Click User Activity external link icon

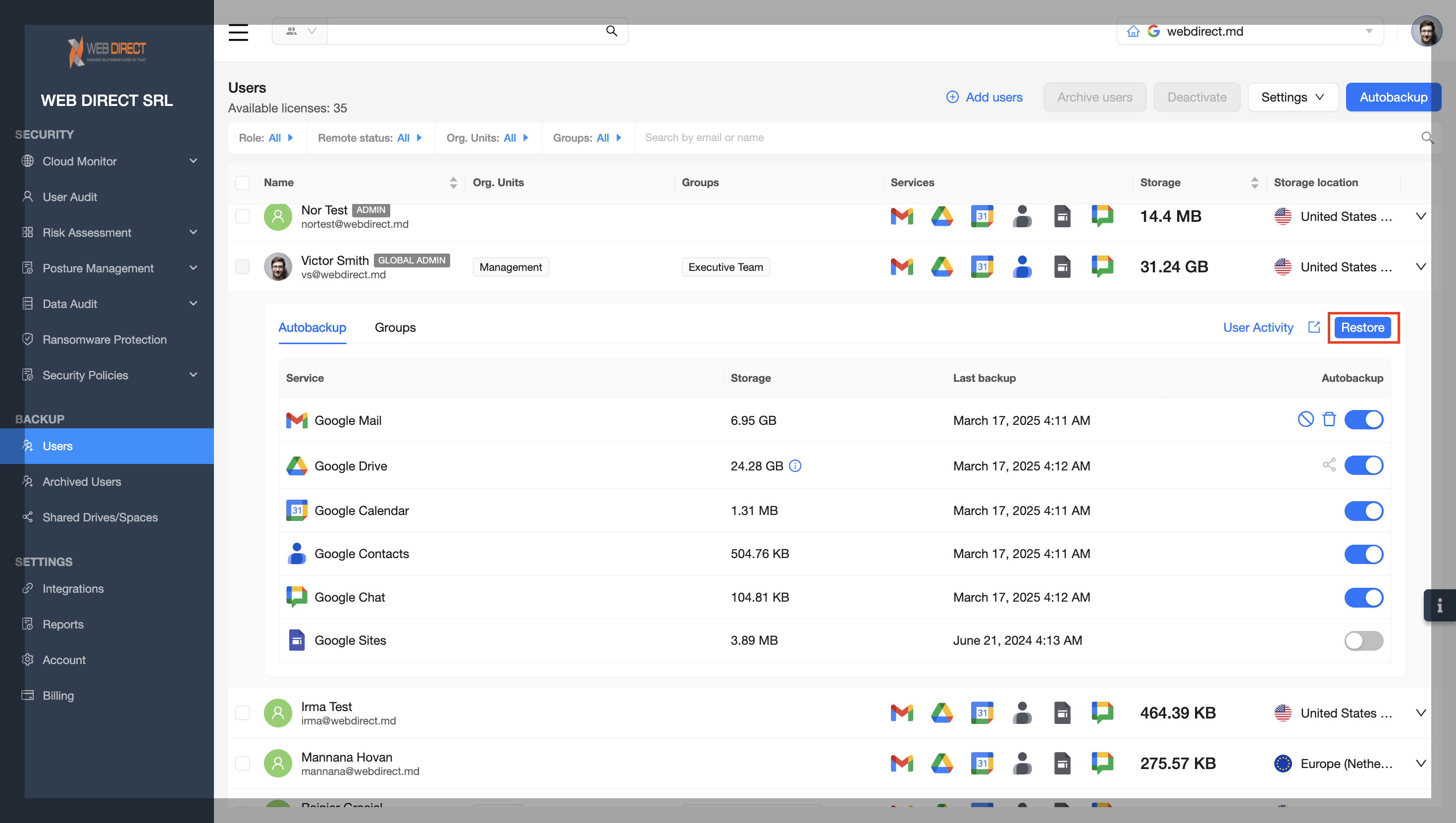(x=1313, y=327)
